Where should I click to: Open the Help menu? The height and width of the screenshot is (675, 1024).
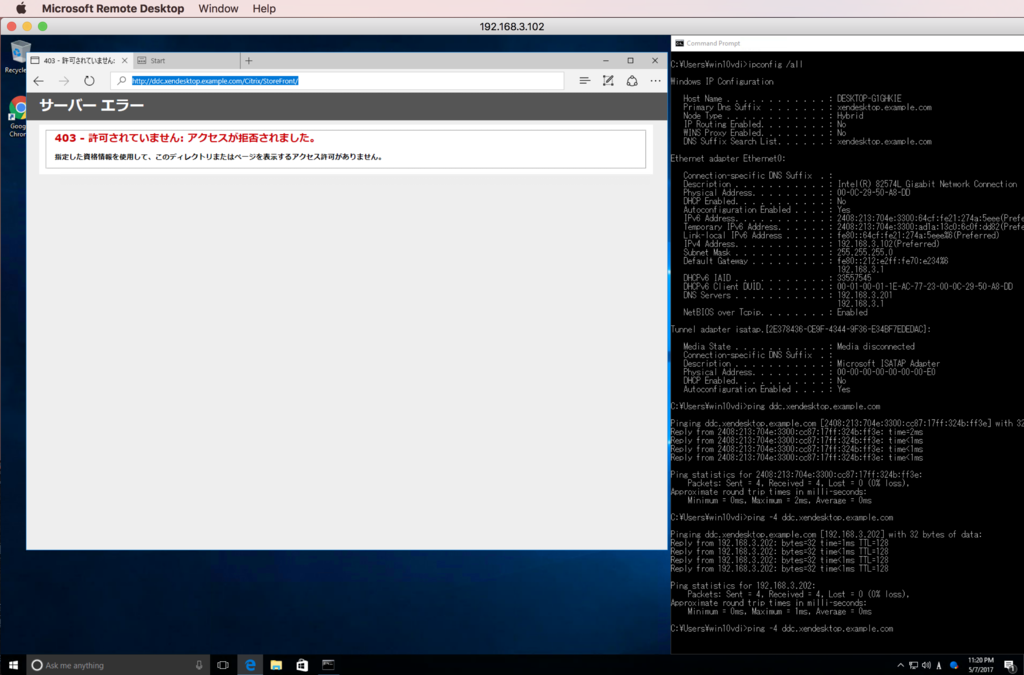[264, 8]
